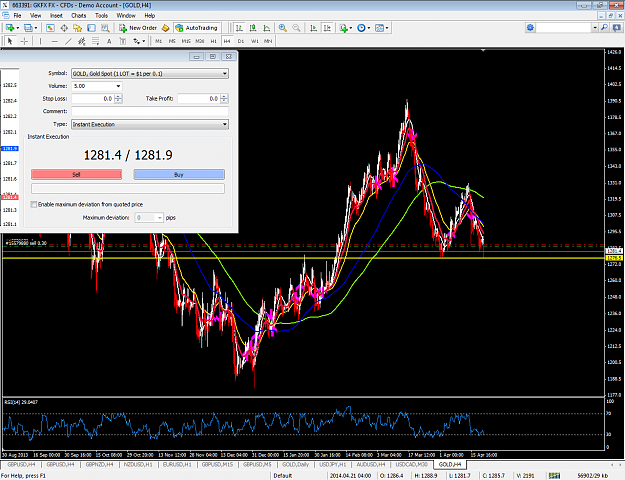Switch to M30 timeframe
625x480 pixels.
click(200, 41)
